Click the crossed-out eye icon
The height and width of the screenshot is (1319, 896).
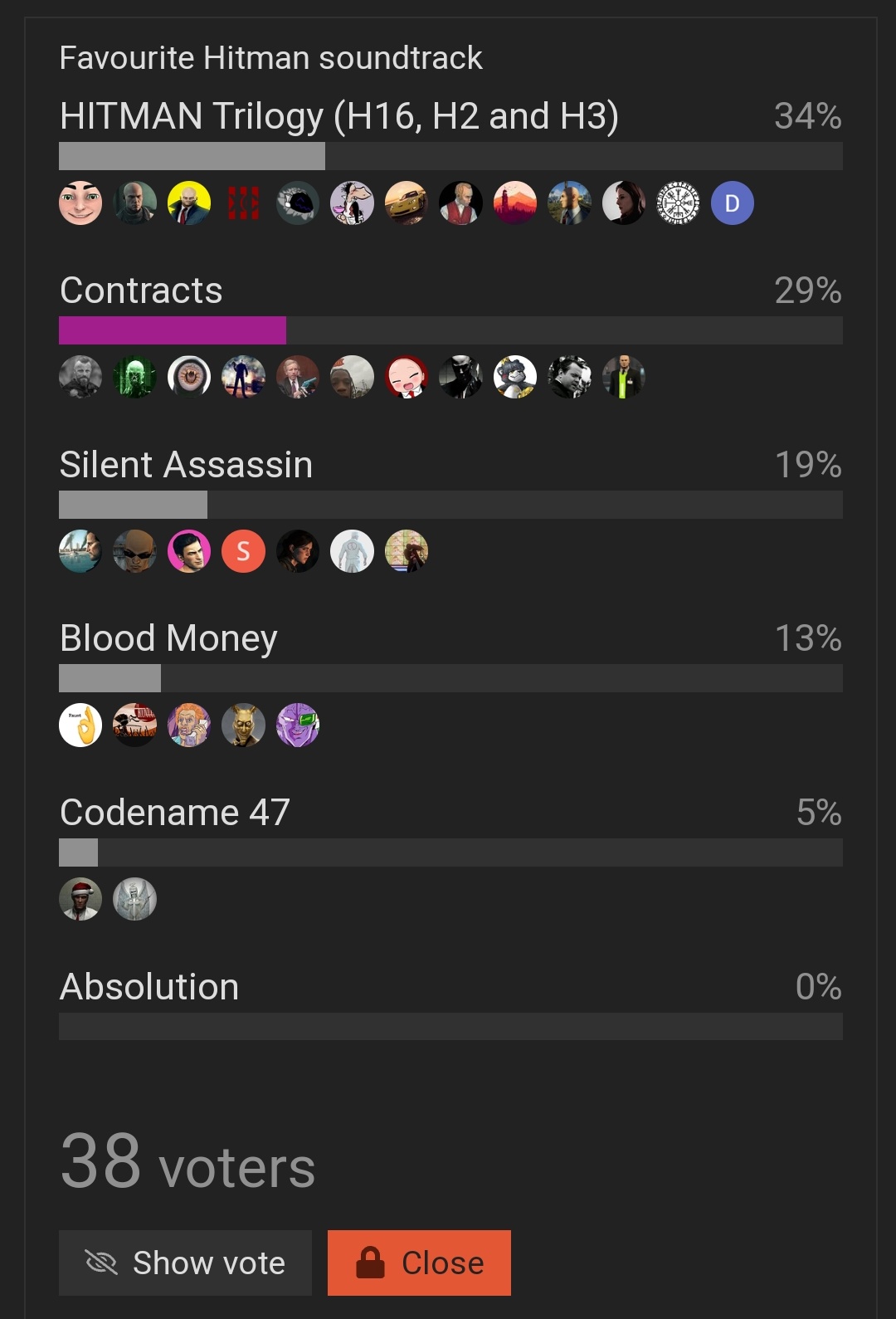pos(101,1263)
